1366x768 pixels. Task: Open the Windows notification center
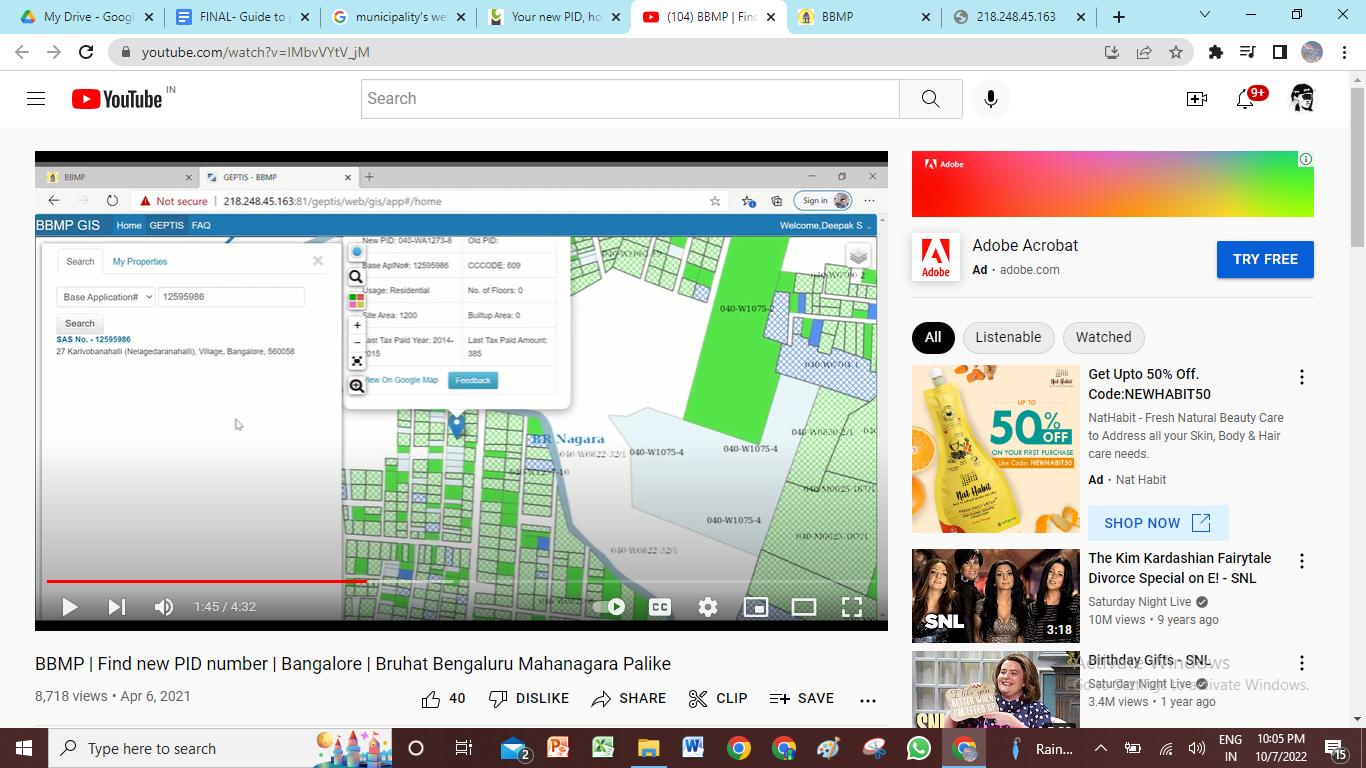click(x=1336, y=748)
